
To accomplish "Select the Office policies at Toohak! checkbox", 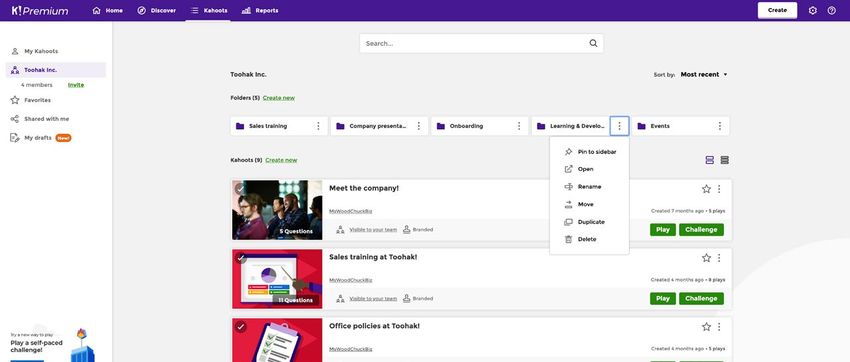I will pyautogui.click(x=240, y=327).
